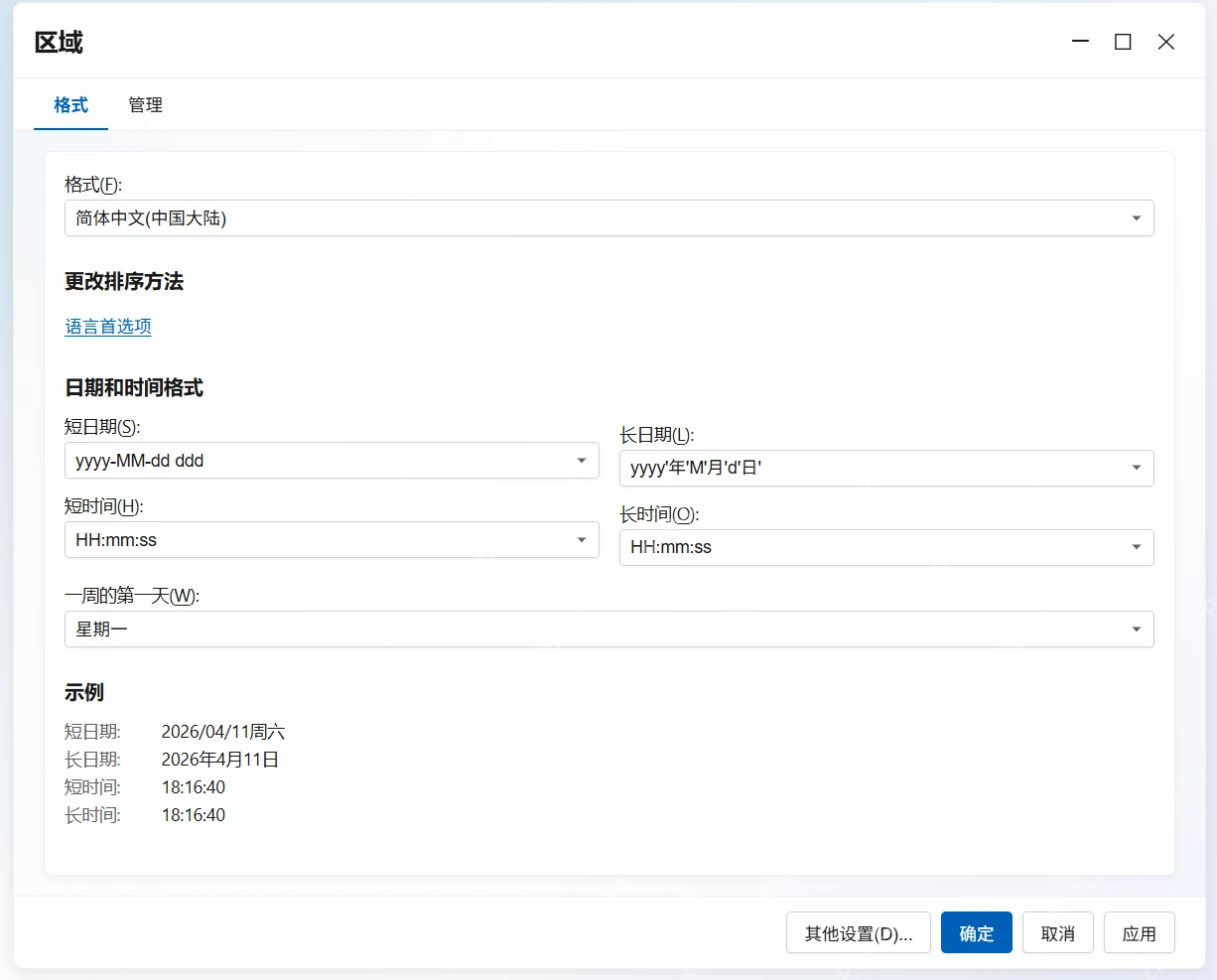Maximize the 区域 window
This screenshot has height=980, width=1217.
pos(1123,42)
